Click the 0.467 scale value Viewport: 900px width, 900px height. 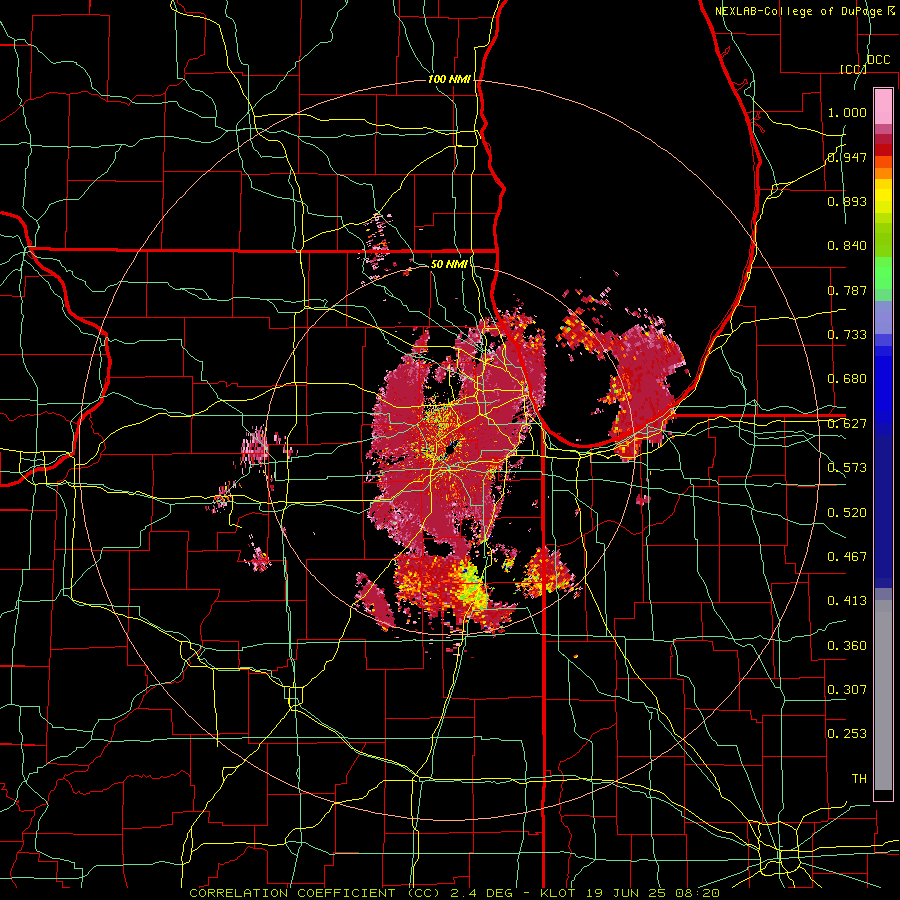[x=847, y=557]
